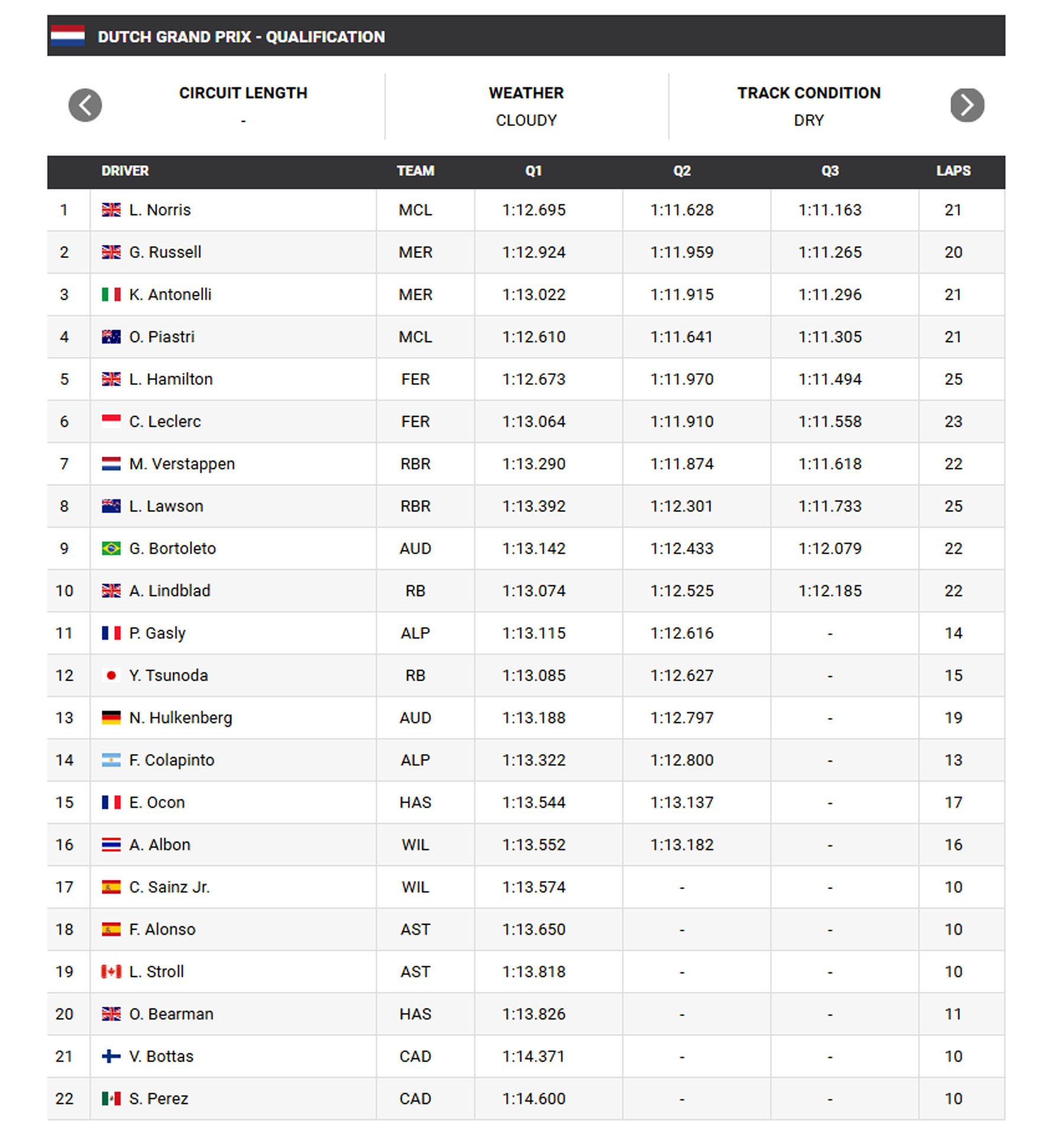Click the Canadian flag beside L. Stroll

111,972
